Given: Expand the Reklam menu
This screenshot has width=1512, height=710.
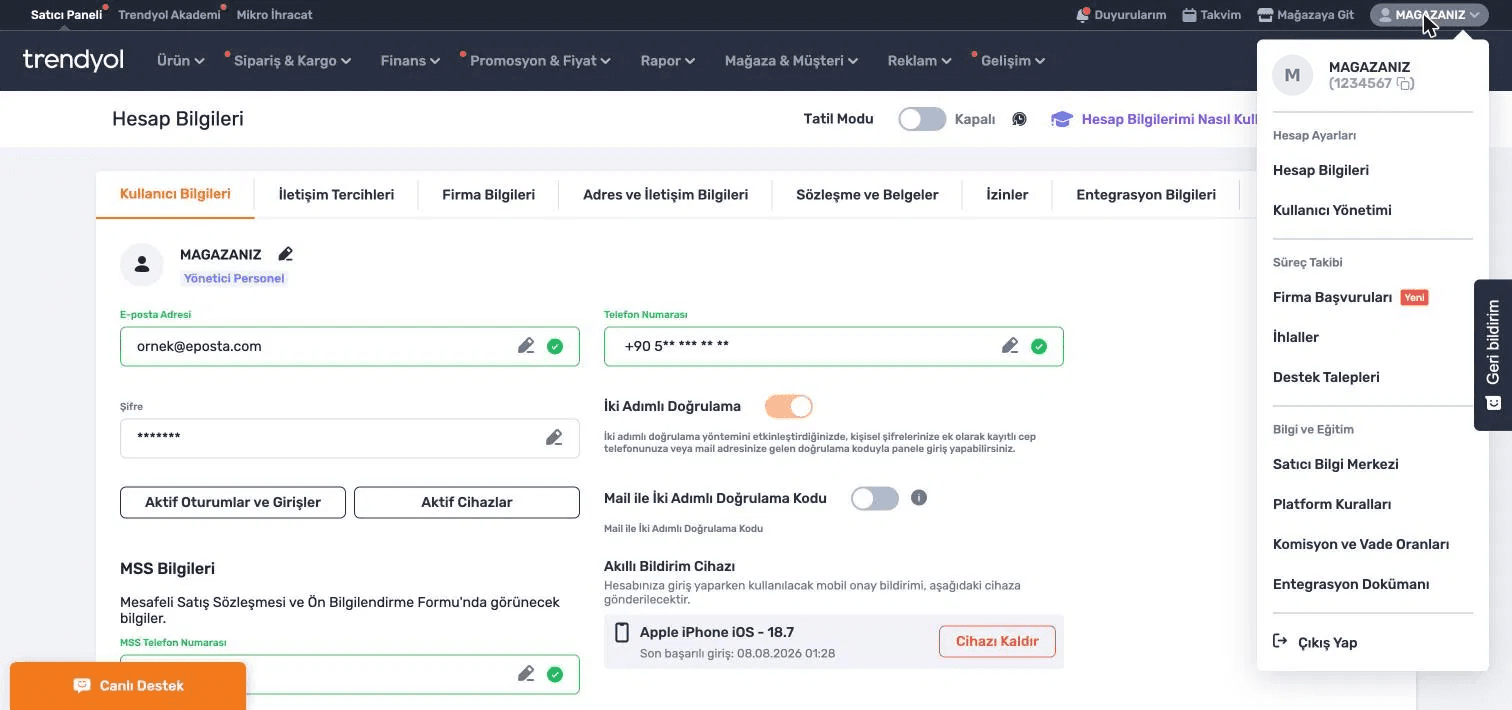Looking at the screenshot, I should 919,60.
